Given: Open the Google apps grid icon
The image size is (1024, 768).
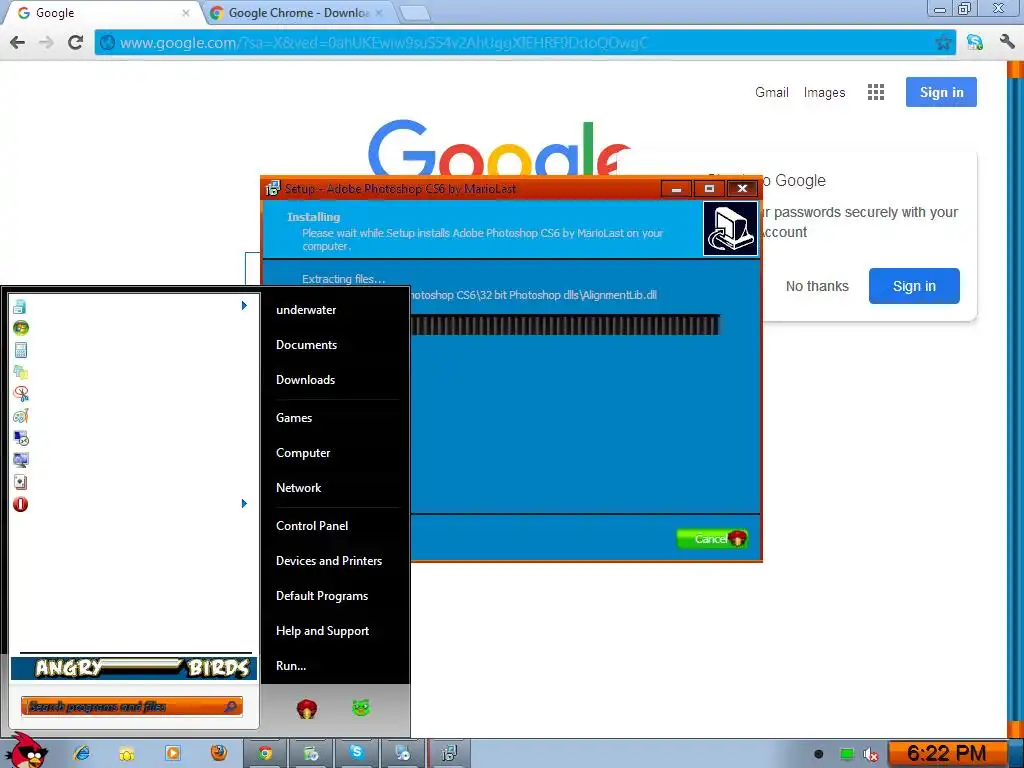Looking at the screenshot, I should [x=876, y=92].
